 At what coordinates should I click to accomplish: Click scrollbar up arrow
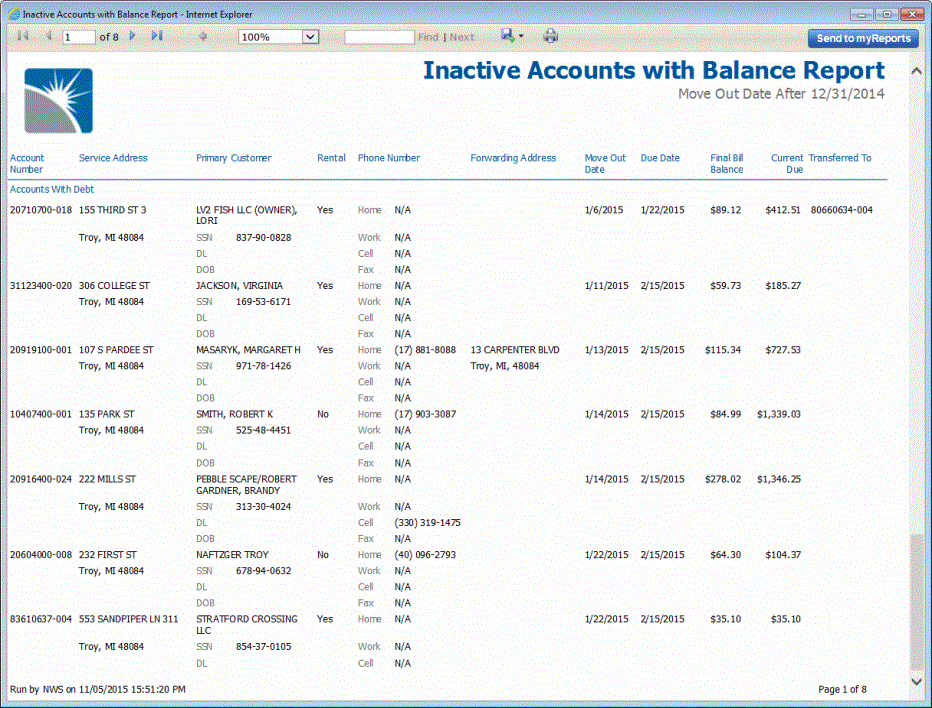(917, 71)
